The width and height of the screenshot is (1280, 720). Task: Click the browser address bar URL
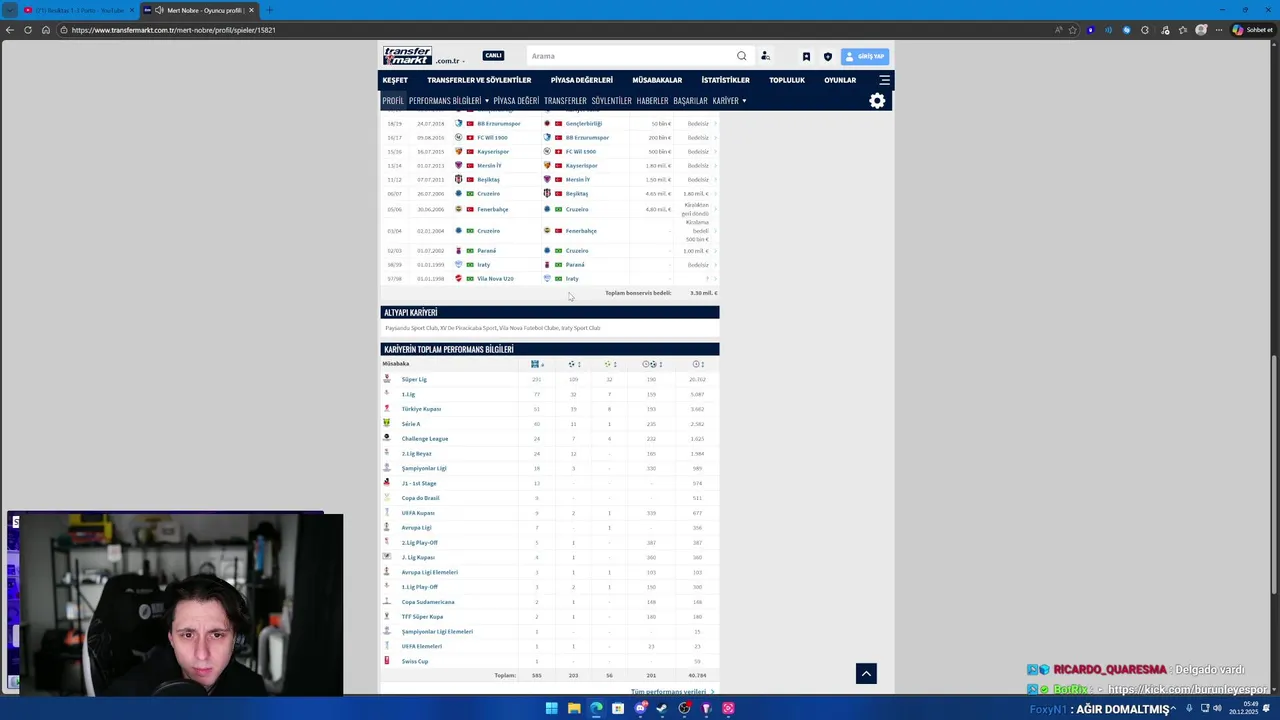point(173,30)
